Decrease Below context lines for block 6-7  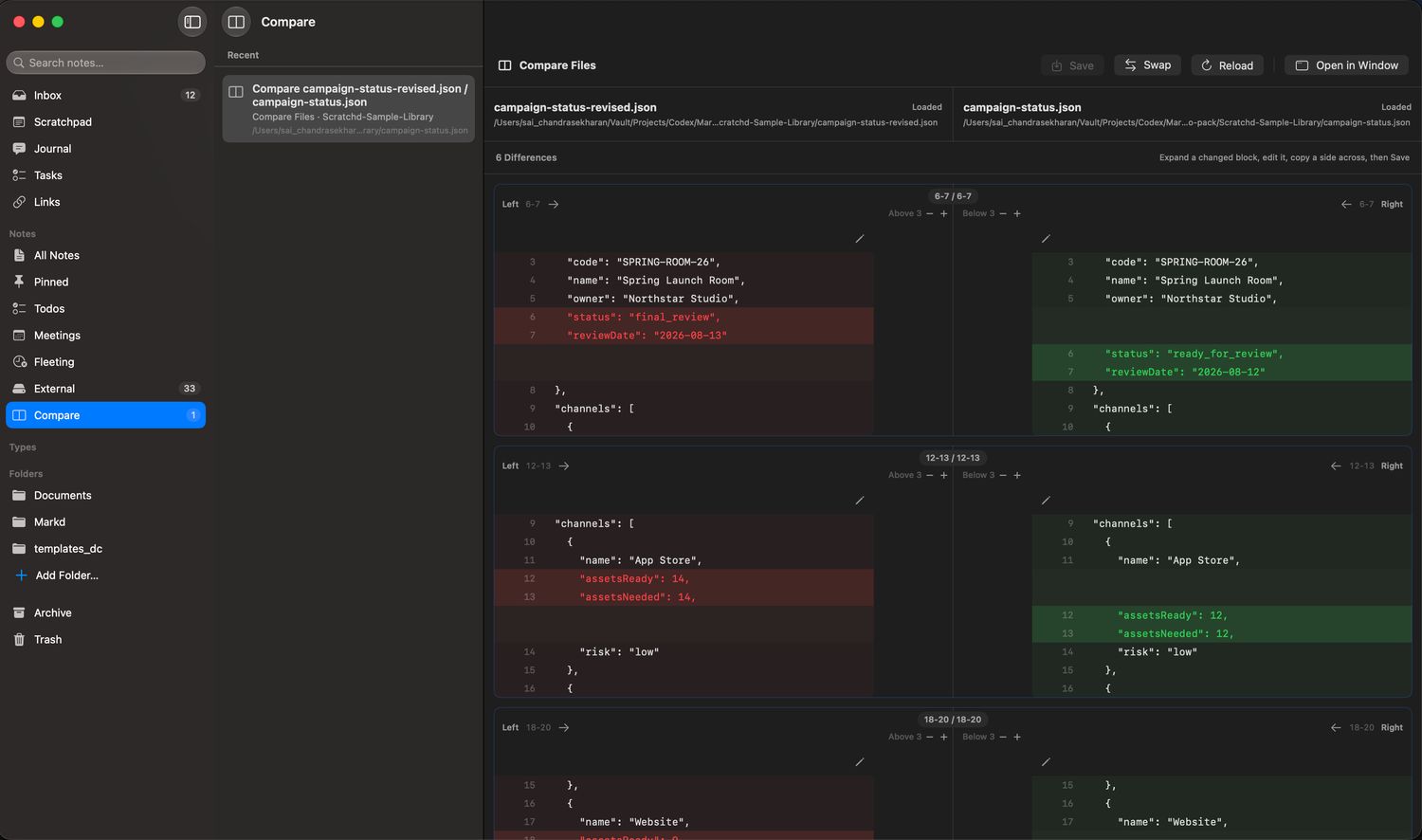tap(1003, 214)
